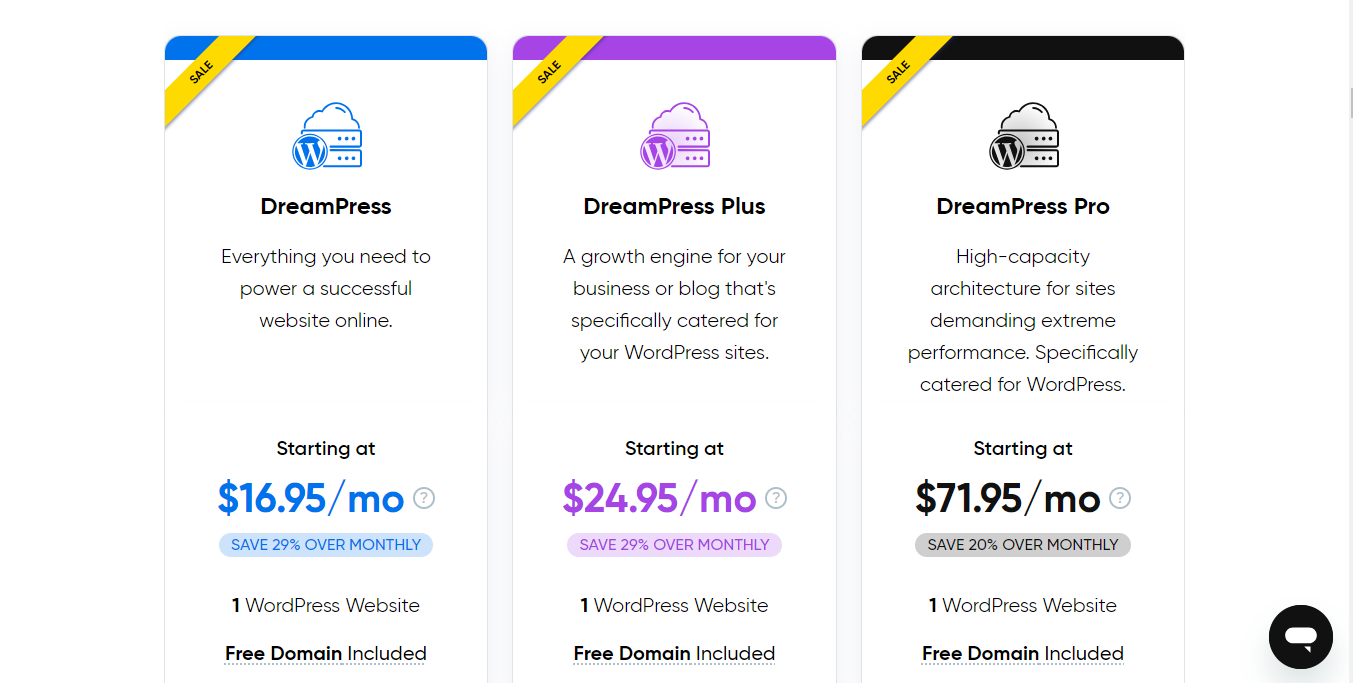Click the blue Save 29% Over Monthly badge
Image resolution: width=1353 pixels, height=683 pixels.
326,545
